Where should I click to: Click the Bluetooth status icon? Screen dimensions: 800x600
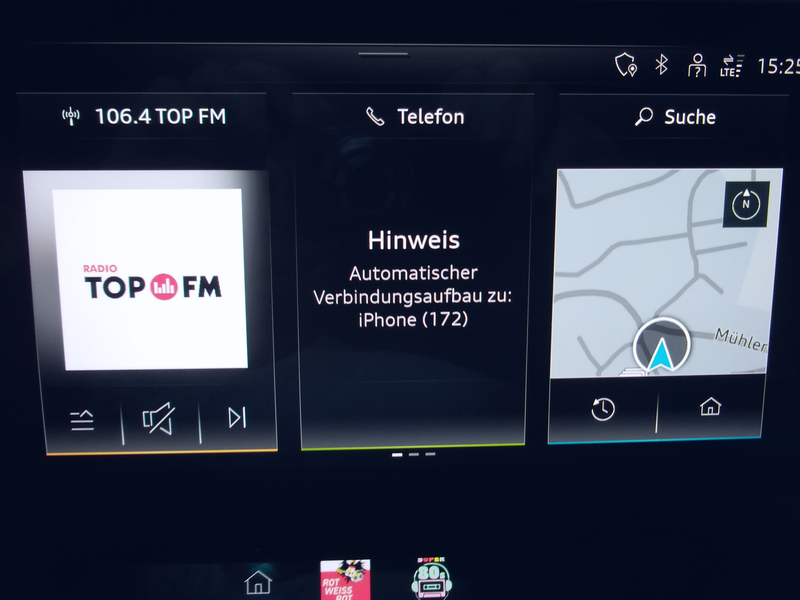(661, 65)
